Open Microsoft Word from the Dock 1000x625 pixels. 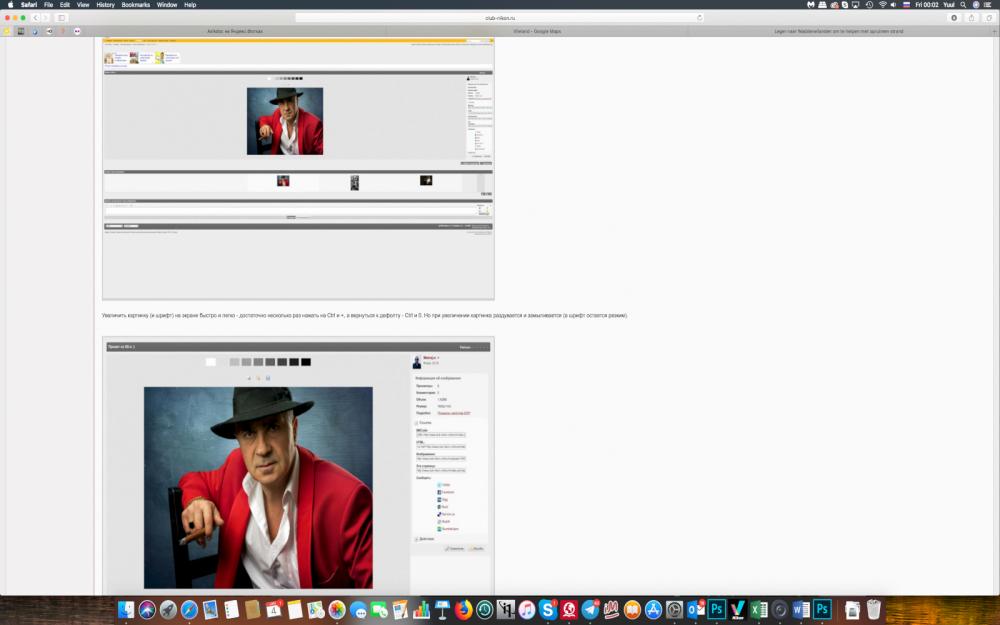[800, 610]
